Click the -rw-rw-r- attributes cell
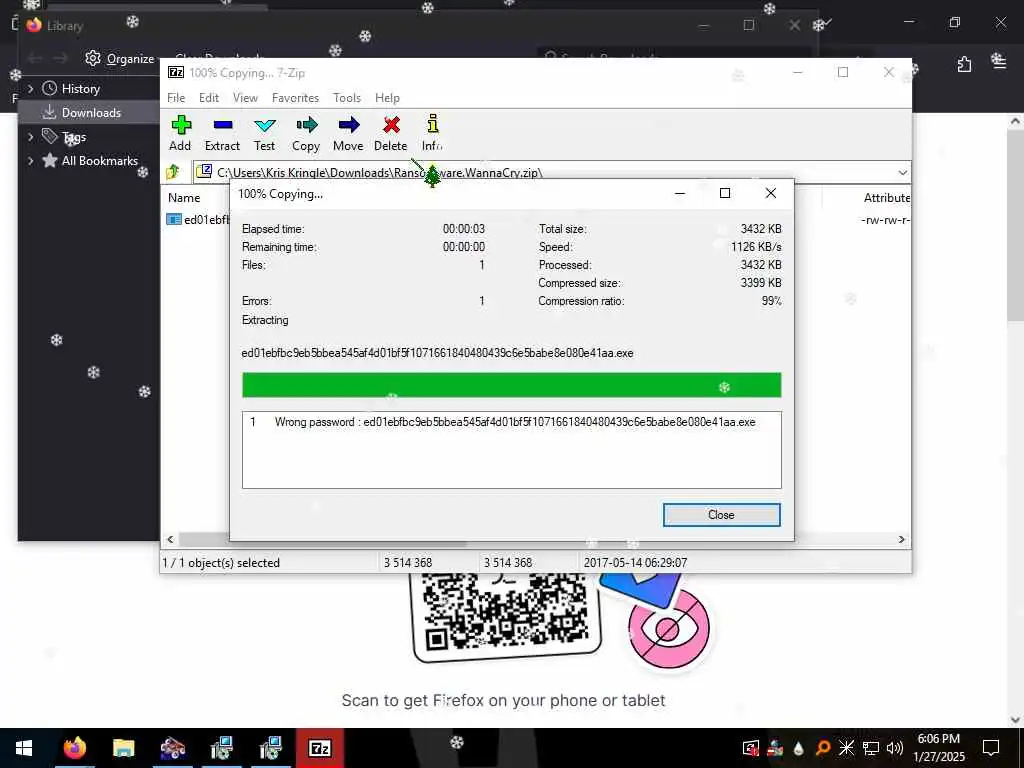The height and width of the screenshot is (768, 1024). click(886, 220)
